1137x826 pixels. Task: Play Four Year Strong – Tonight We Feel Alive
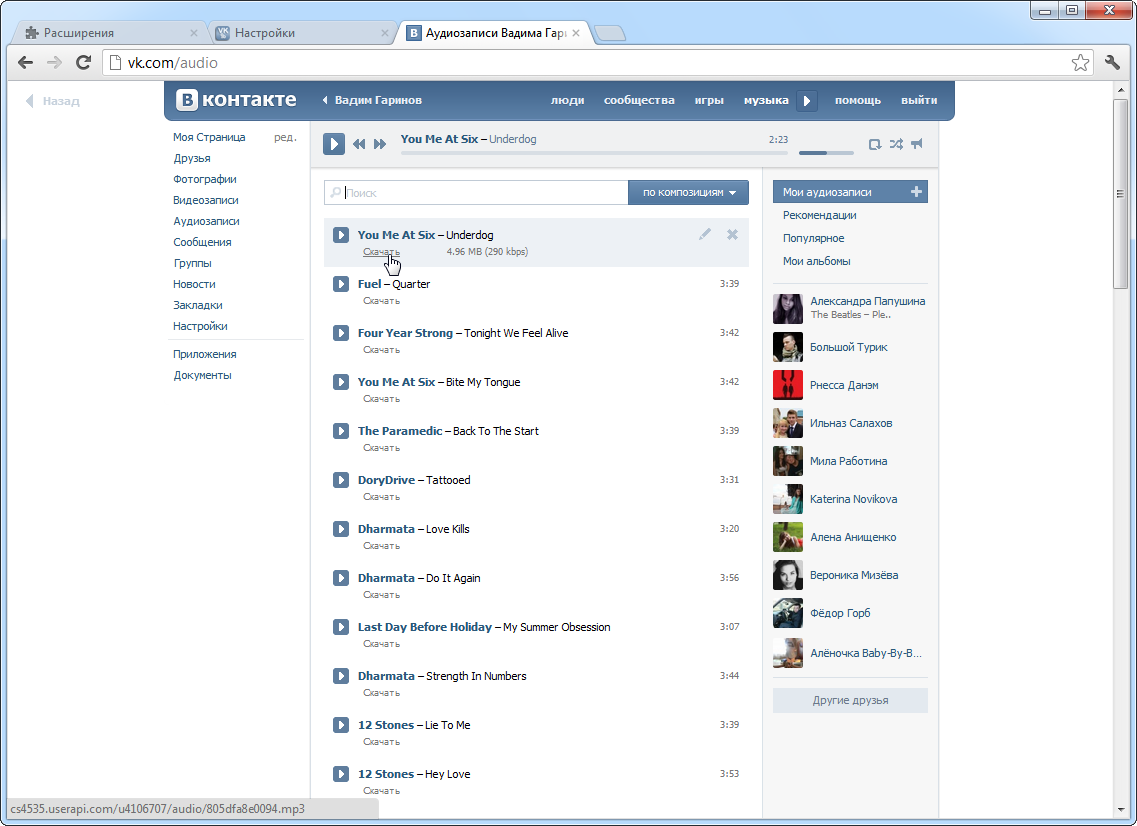[341, 333]
